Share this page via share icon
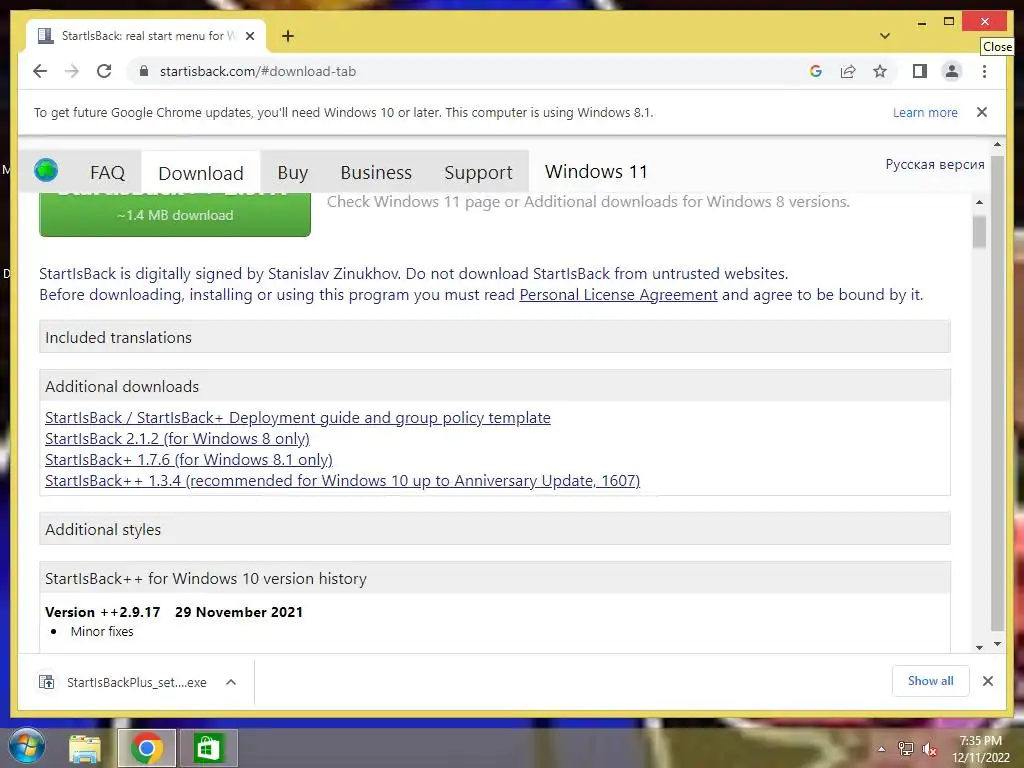 (x=848, y=71)
